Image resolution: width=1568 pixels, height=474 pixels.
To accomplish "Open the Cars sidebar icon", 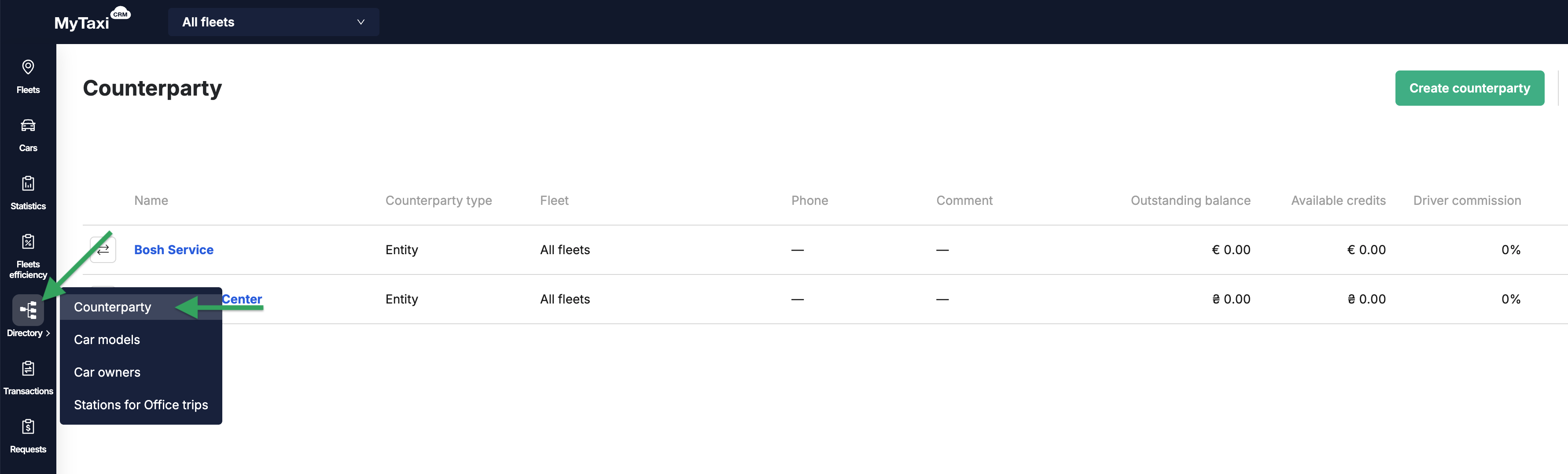I will (28, 126).
